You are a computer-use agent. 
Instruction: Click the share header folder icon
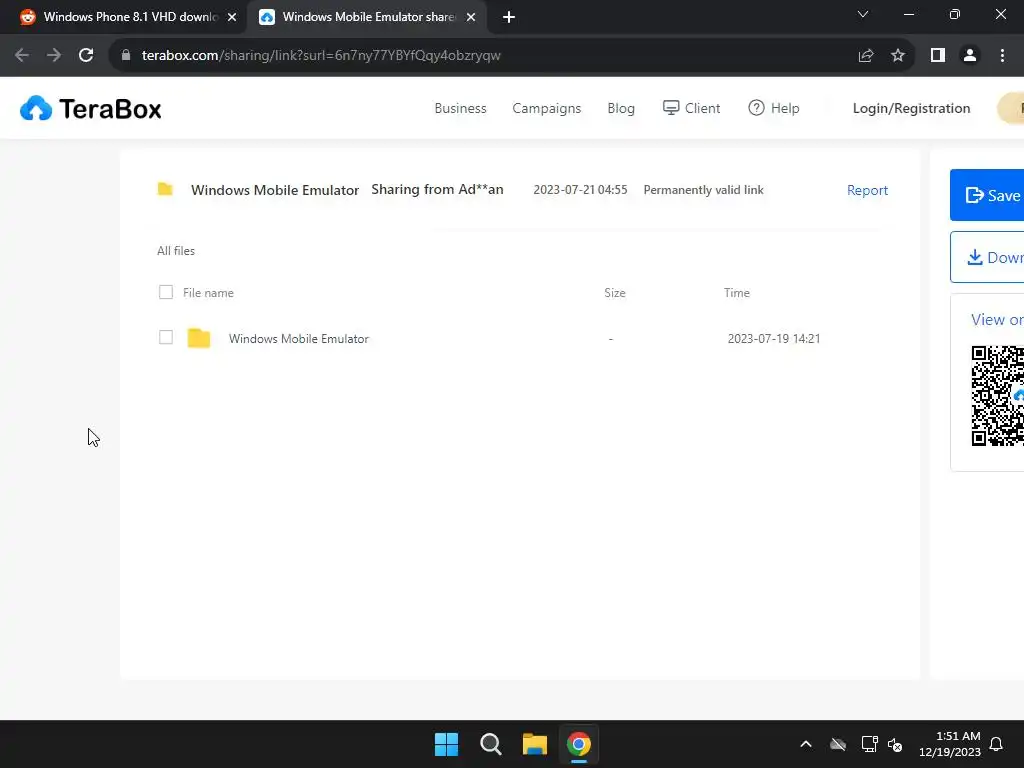(165, 189)
